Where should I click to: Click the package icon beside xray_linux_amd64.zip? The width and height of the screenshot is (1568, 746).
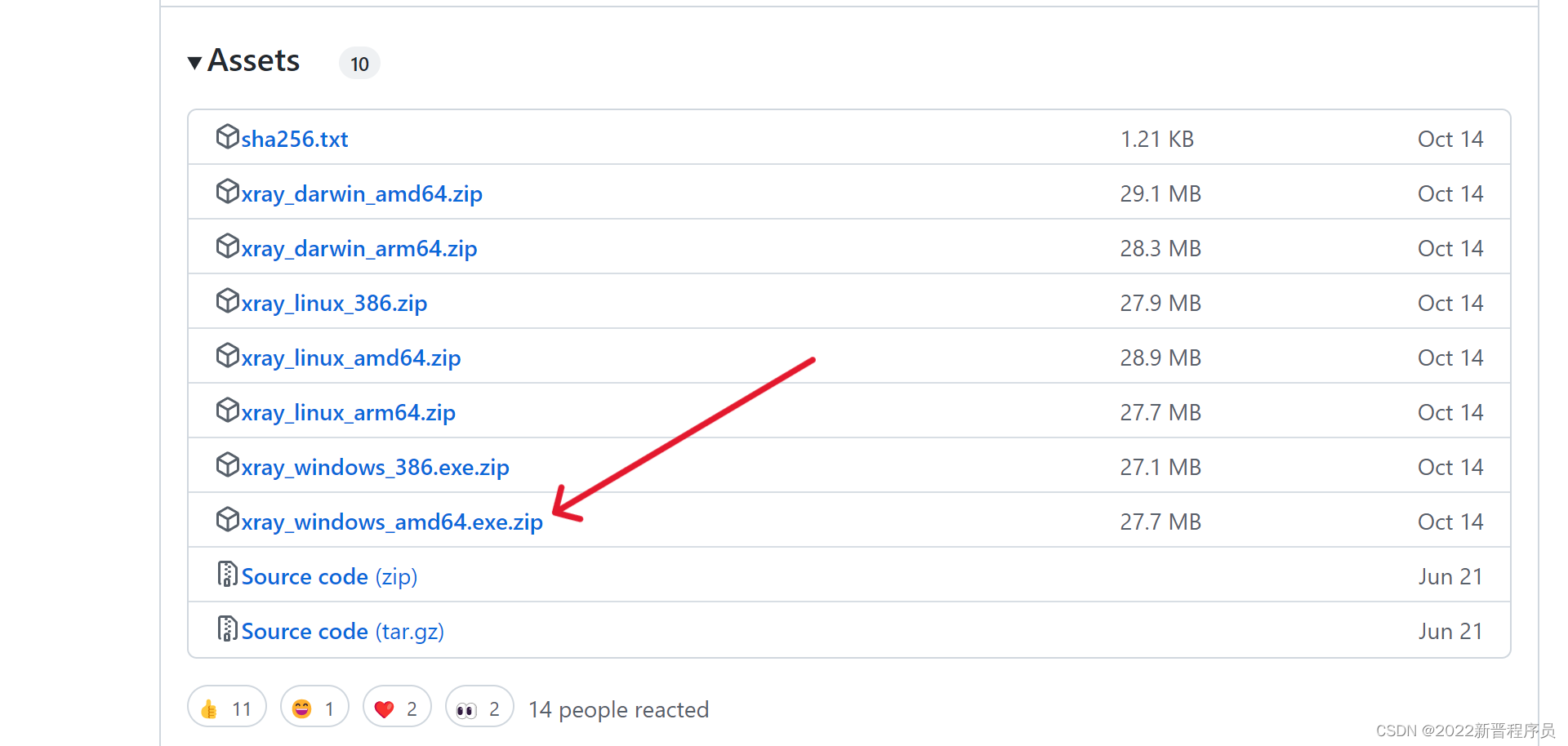(x=228, y=355)
